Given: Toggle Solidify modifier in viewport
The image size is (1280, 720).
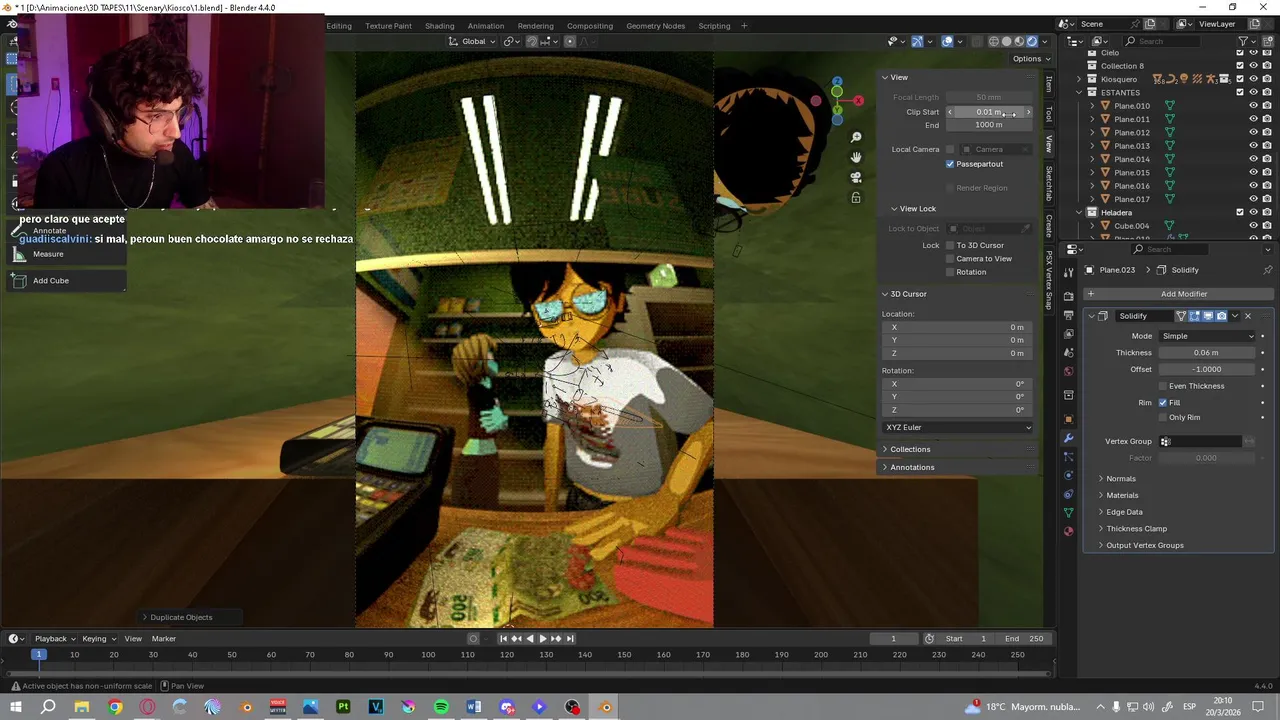Looking at the screenshot, I should (x=1207, y=316).
